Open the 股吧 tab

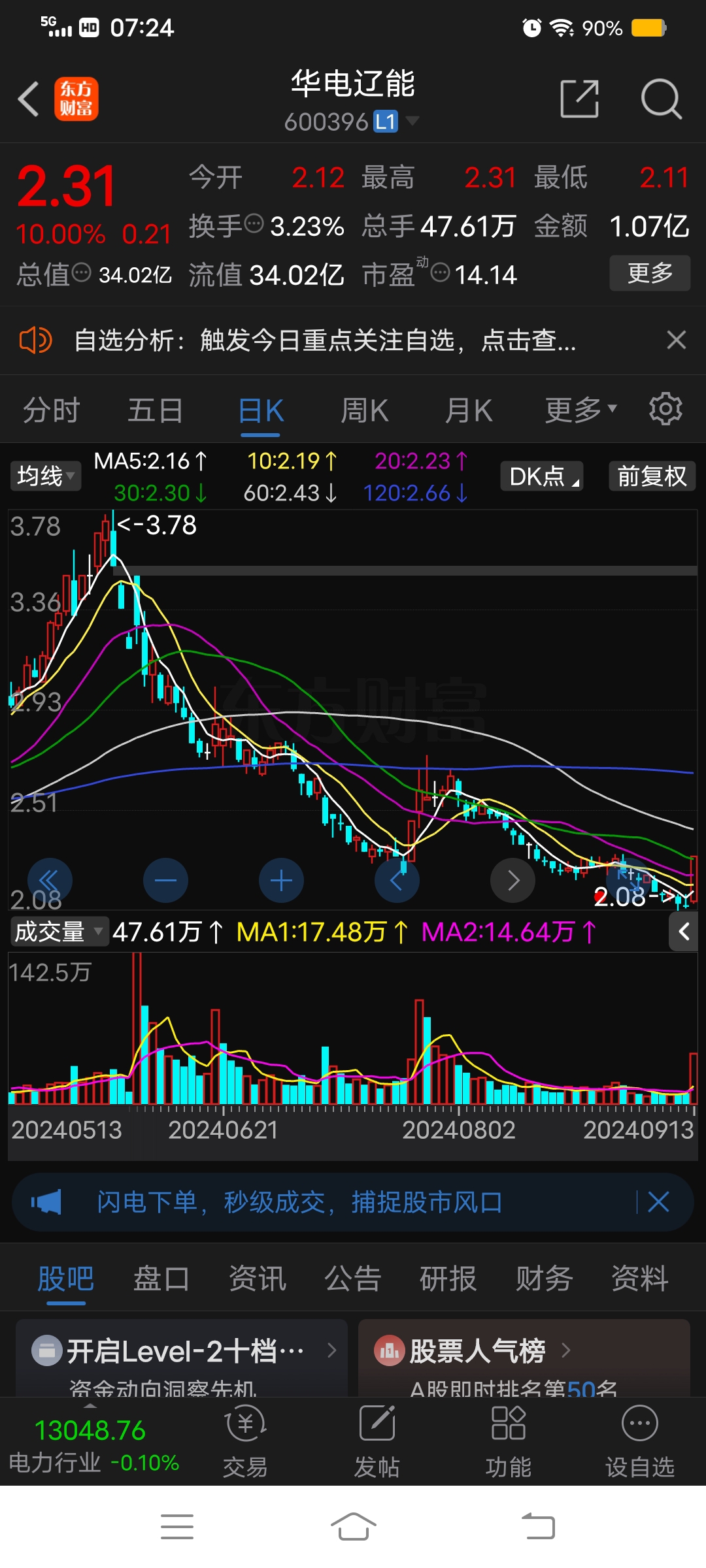click(x=65, y=1279)
